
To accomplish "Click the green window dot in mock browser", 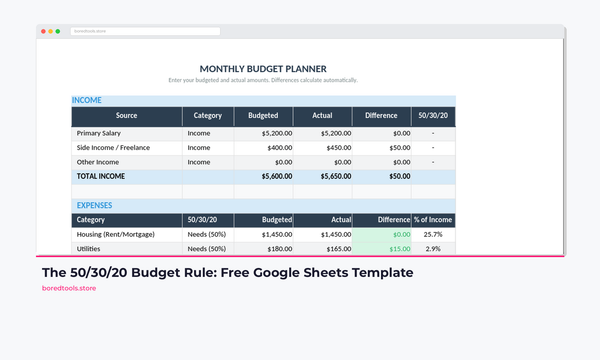I will pyautogui.click(x=58, y=31).
